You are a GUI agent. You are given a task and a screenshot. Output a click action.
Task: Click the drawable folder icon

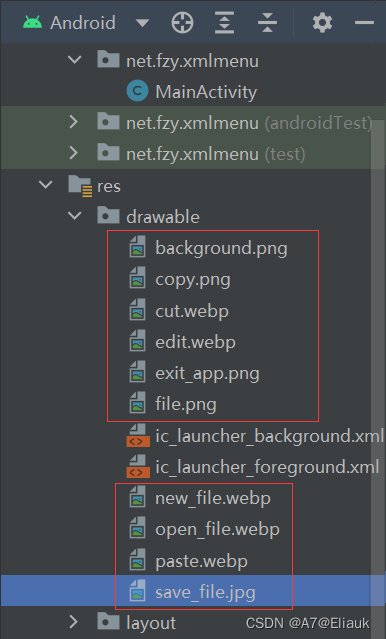(108, 215)
